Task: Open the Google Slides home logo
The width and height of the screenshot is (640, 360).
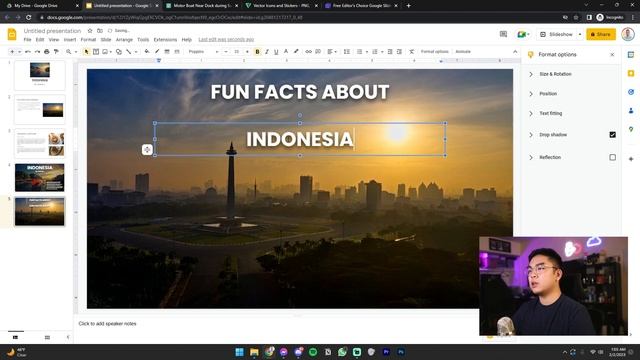Action: pyautogui.click(x=12, y=34)
